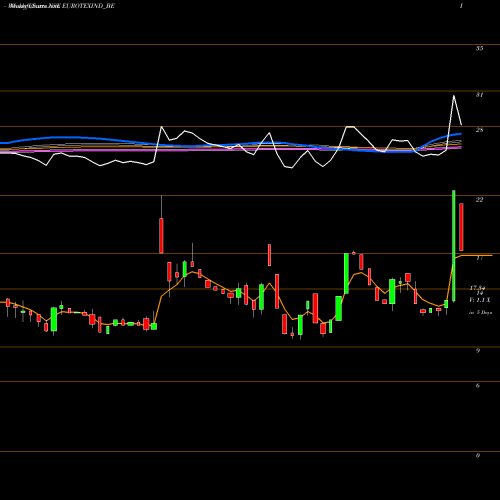Click the 9 price axis label

point(478,351)
